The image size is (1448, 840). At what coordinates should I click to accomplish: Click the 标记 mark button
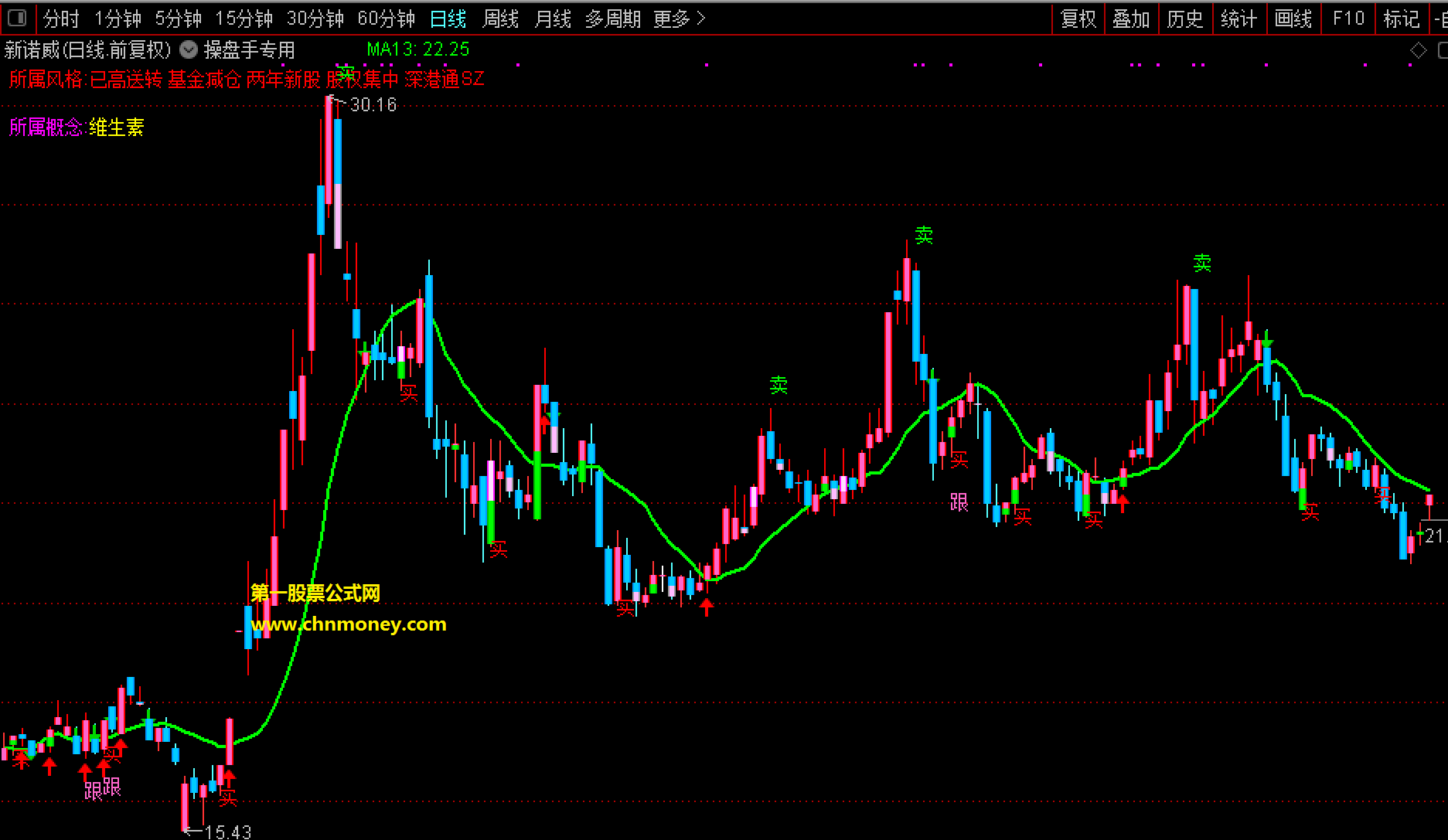pos(1402,19)
